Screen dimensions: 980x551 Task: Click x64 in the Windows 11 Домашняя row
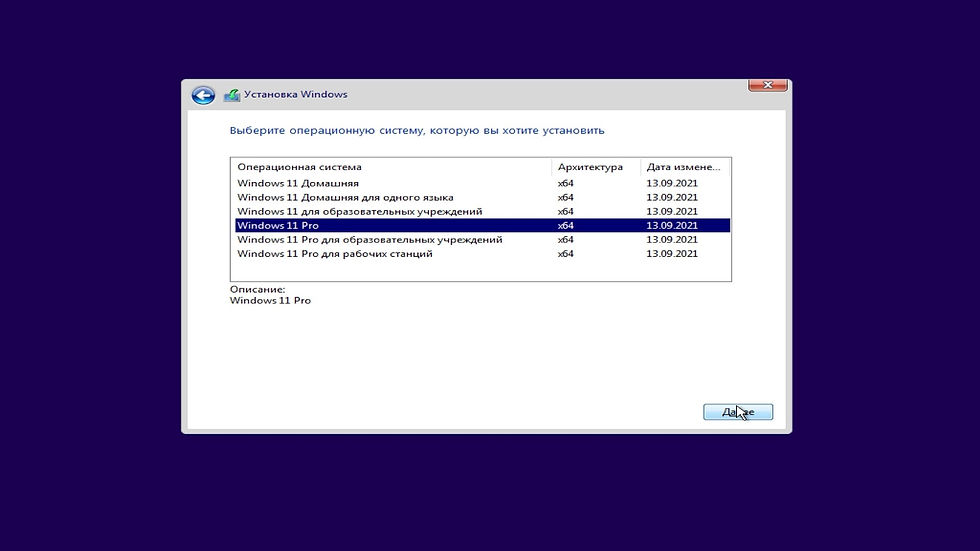565,183
